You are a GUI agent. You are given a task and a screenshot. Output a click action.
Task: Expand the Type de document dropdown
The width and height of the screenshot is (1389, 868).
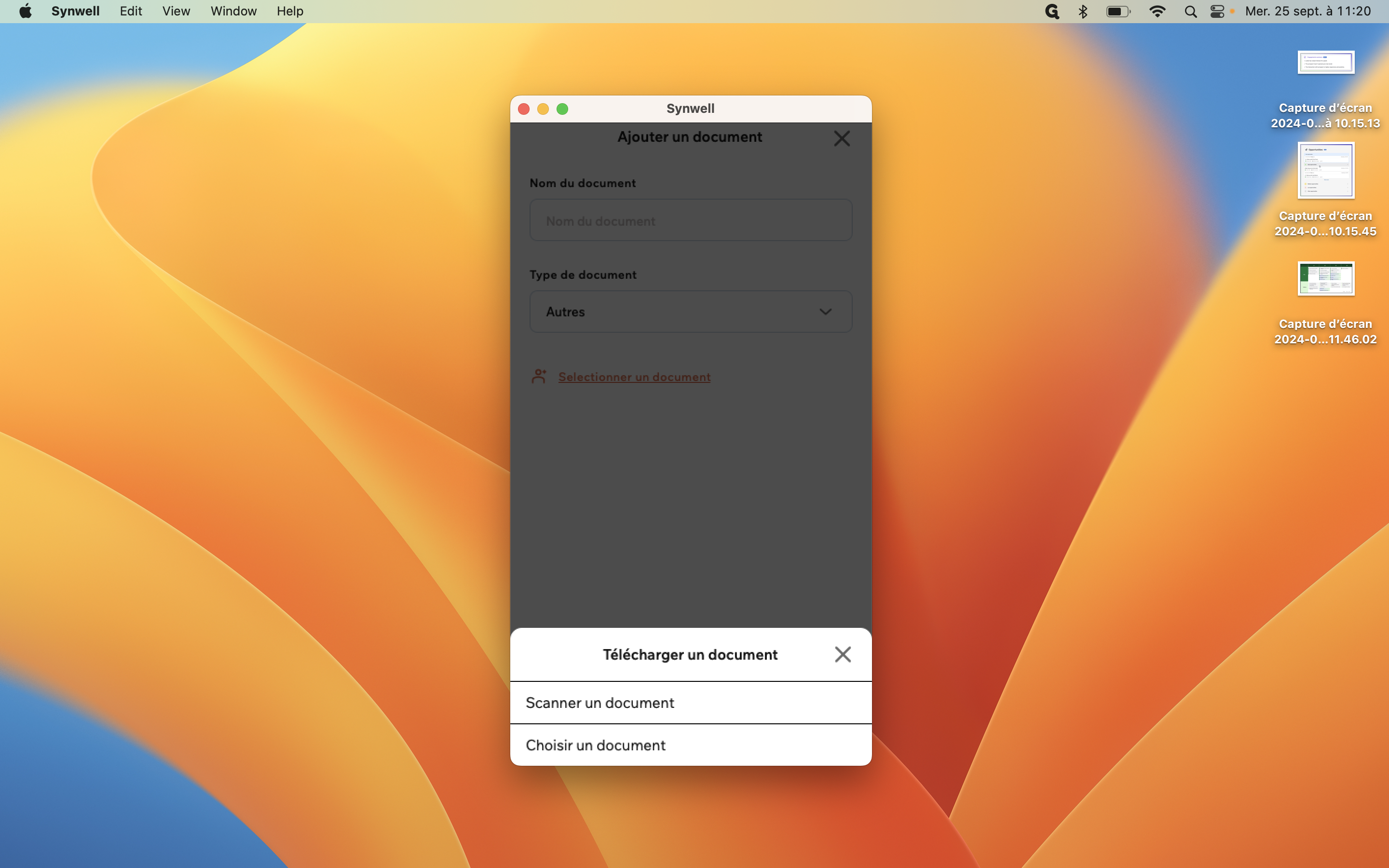691,312
